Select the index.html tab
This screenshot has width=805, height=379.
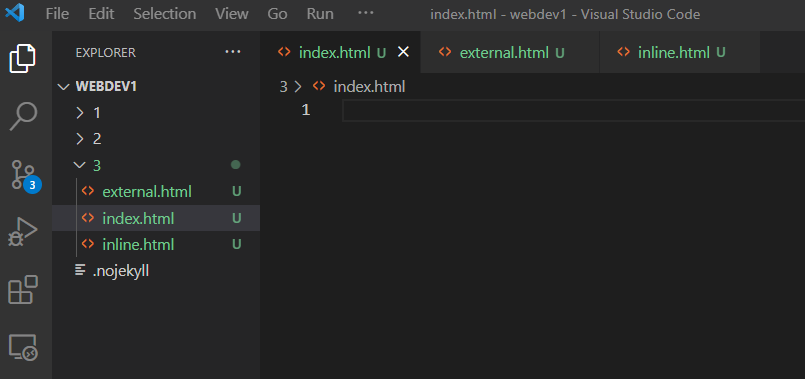[340, 52]
